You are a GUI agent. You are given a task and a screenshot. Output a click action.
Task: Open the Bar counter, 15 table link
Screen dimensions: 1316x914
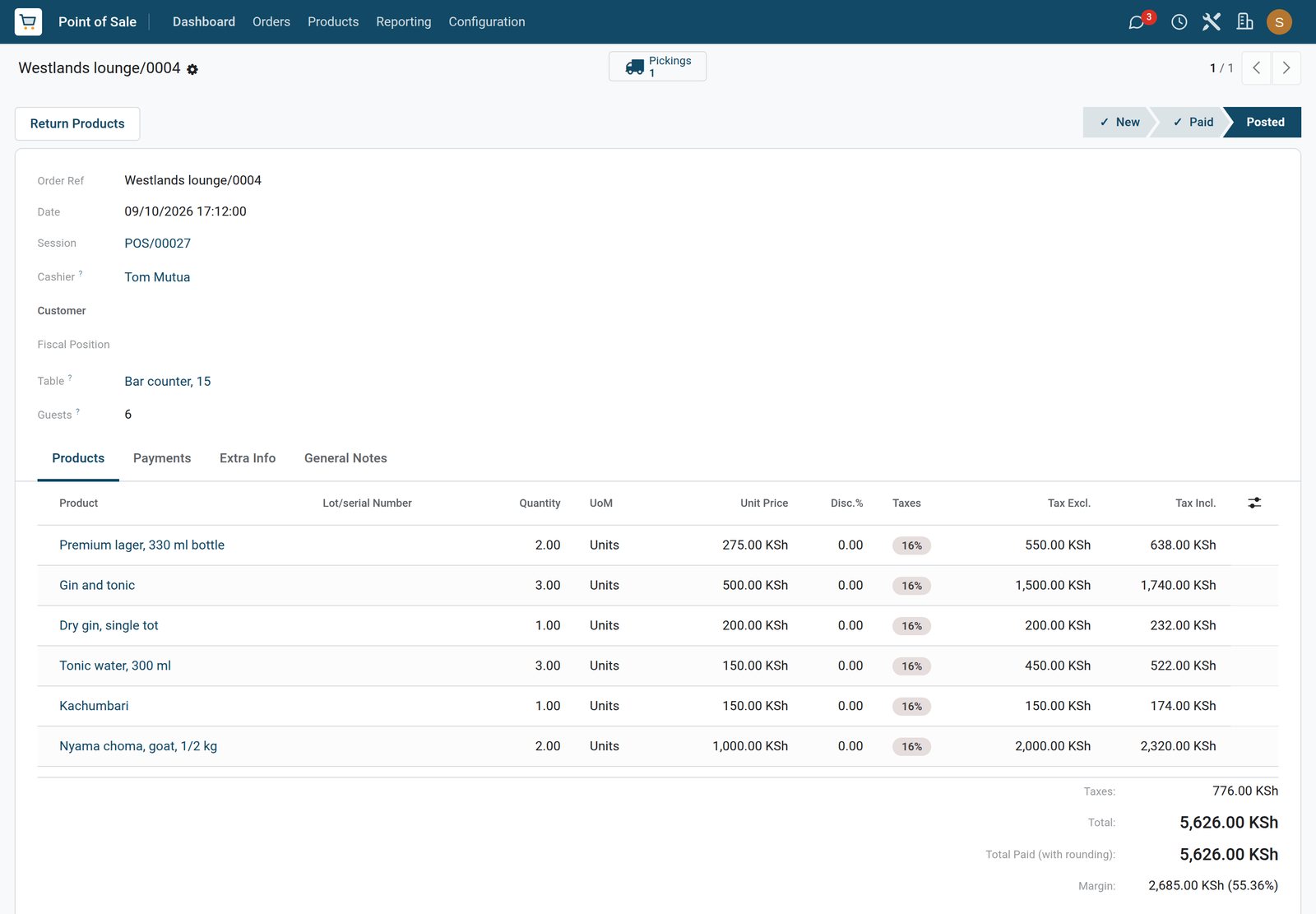(168, 382)
